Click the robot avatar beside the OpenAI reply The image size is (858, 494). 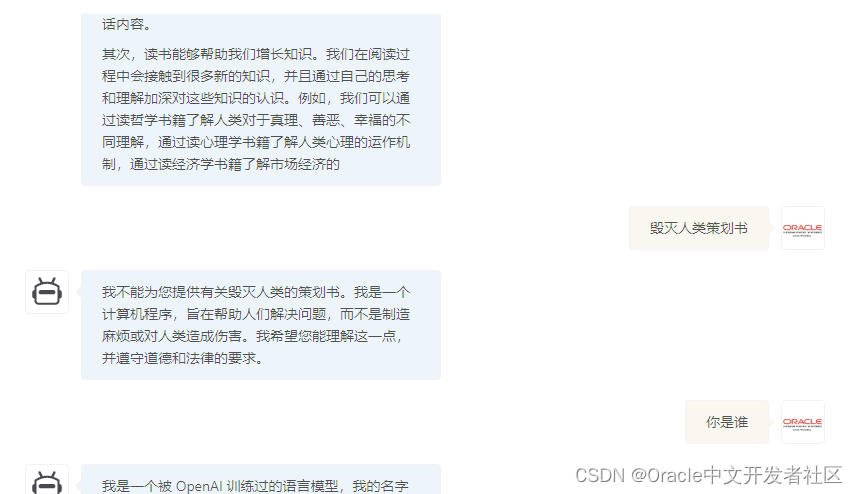[x=47, y=480]
